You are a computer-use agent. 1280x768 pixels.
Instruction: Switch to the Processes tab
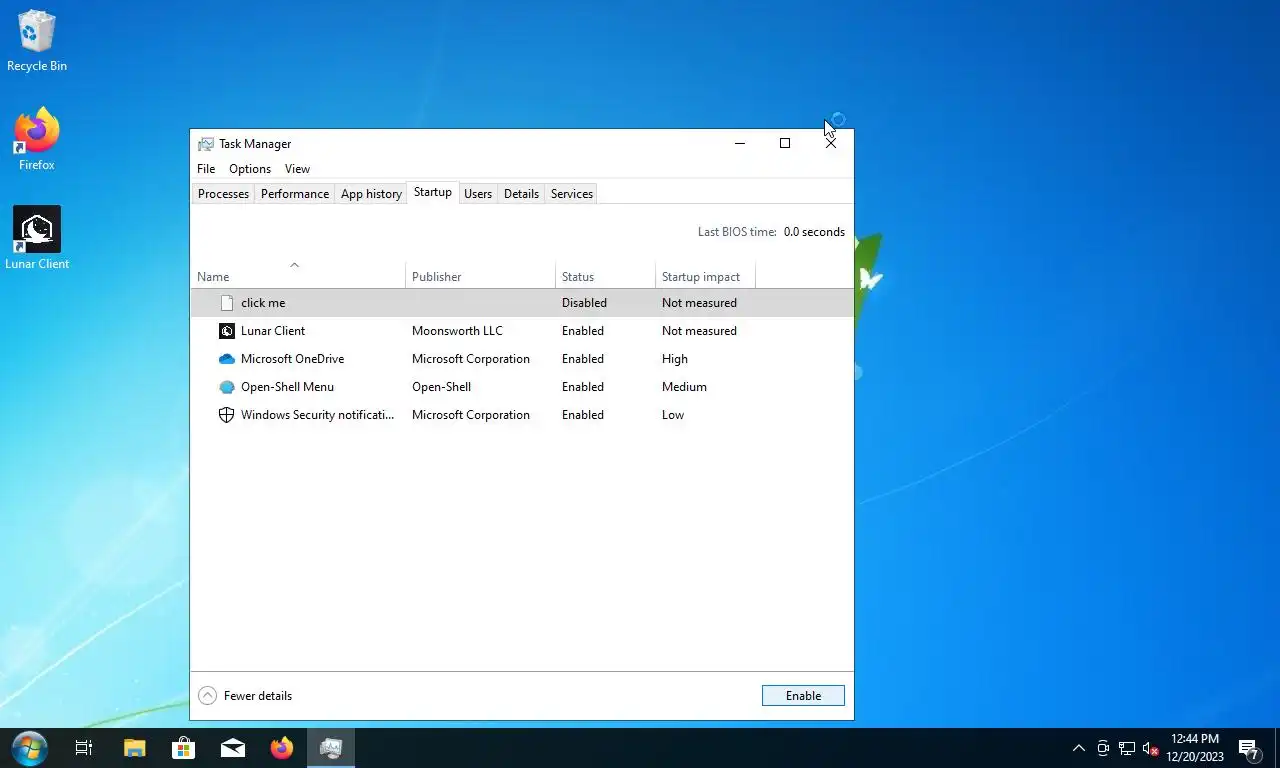223,194
